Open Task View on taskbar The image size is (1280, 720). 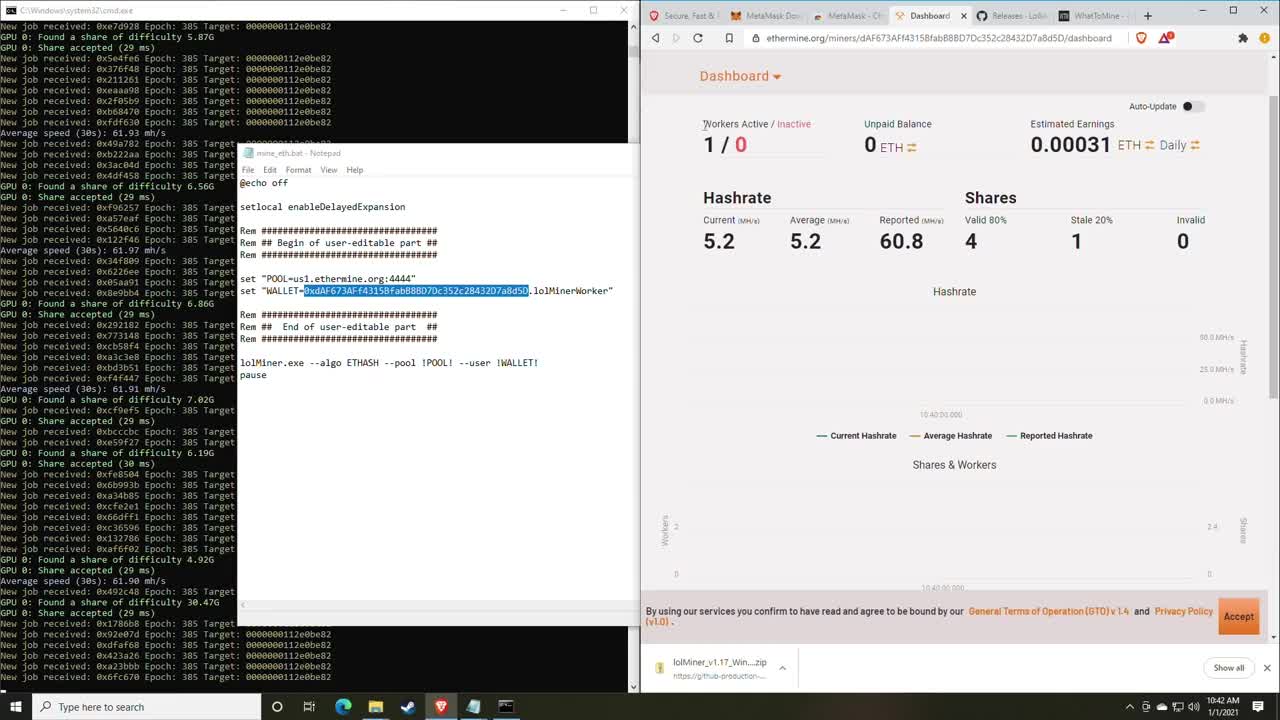309,707
